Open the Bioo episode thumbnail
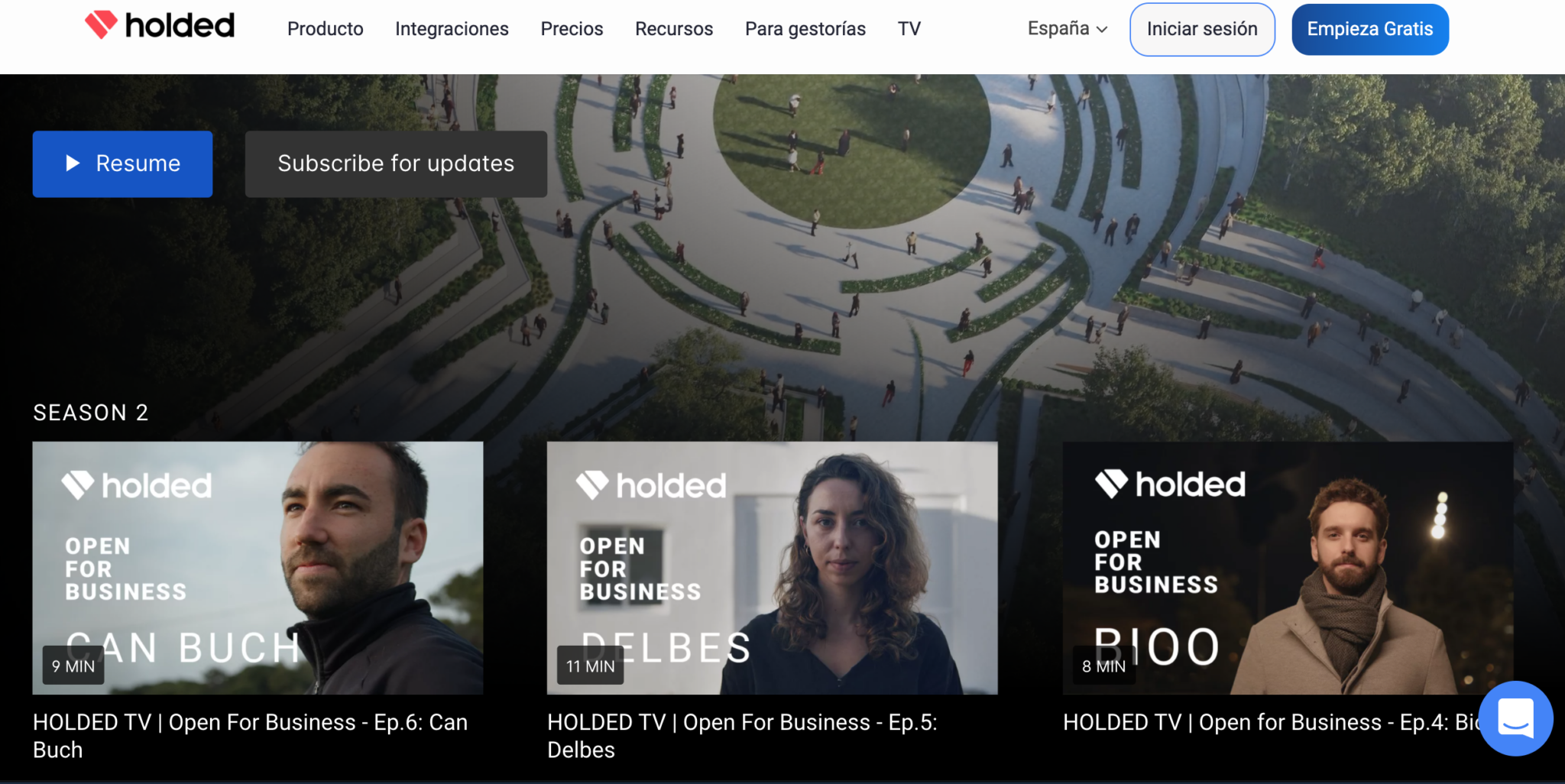This screenshot has width=1565, height=784. (x=1288, y=568)
